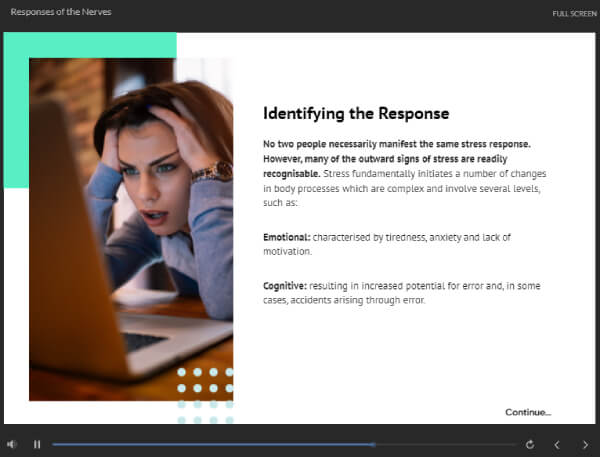Image resolution: width=600 pixels, height=457 pixels.
Task: Go to the previous slide
Action: pyautogui.click(x=557, y=444)
